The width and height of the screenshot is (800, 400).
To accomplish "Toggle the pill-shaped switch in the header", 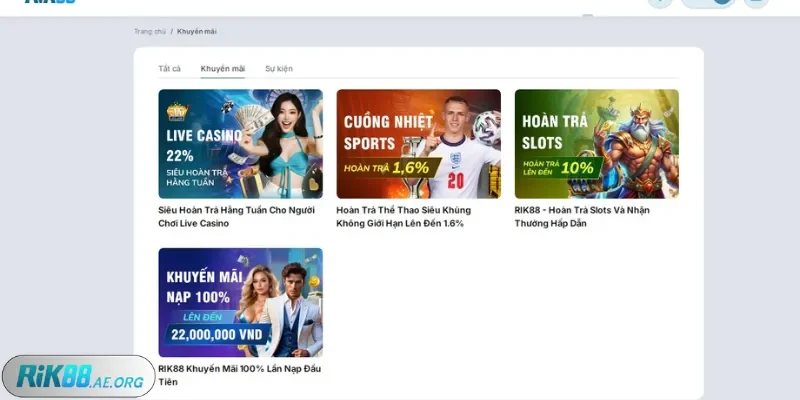I will point(708,3).
